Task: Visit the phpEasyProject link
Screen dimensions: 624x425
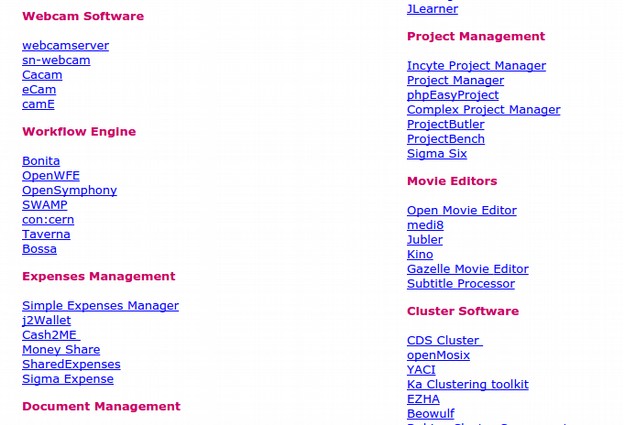Action: [452, 95]
